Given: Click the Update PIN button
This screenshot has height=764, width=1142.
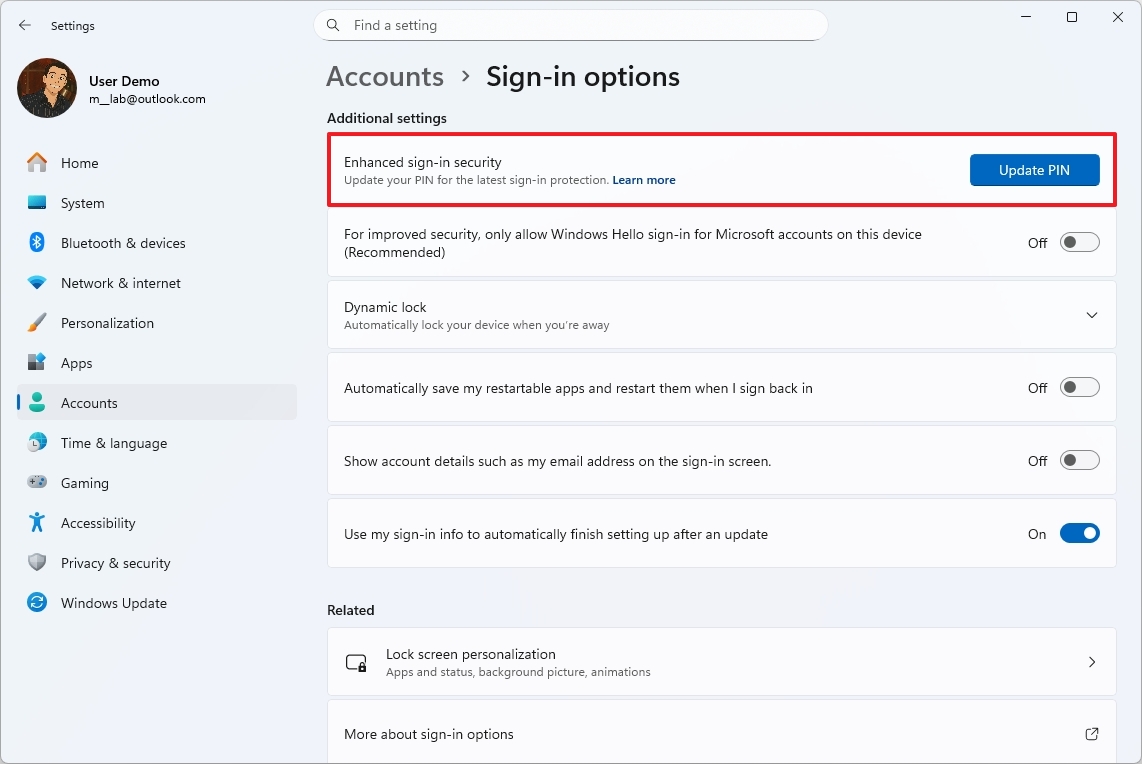Looking at the screenshot, I should tap(1035, 170).
